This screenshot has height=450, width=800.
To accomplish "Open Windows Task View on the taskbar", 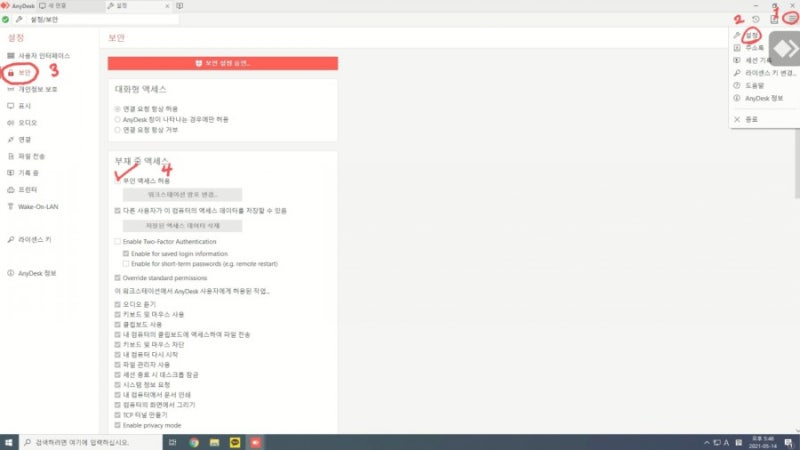I will pos(172,442).
